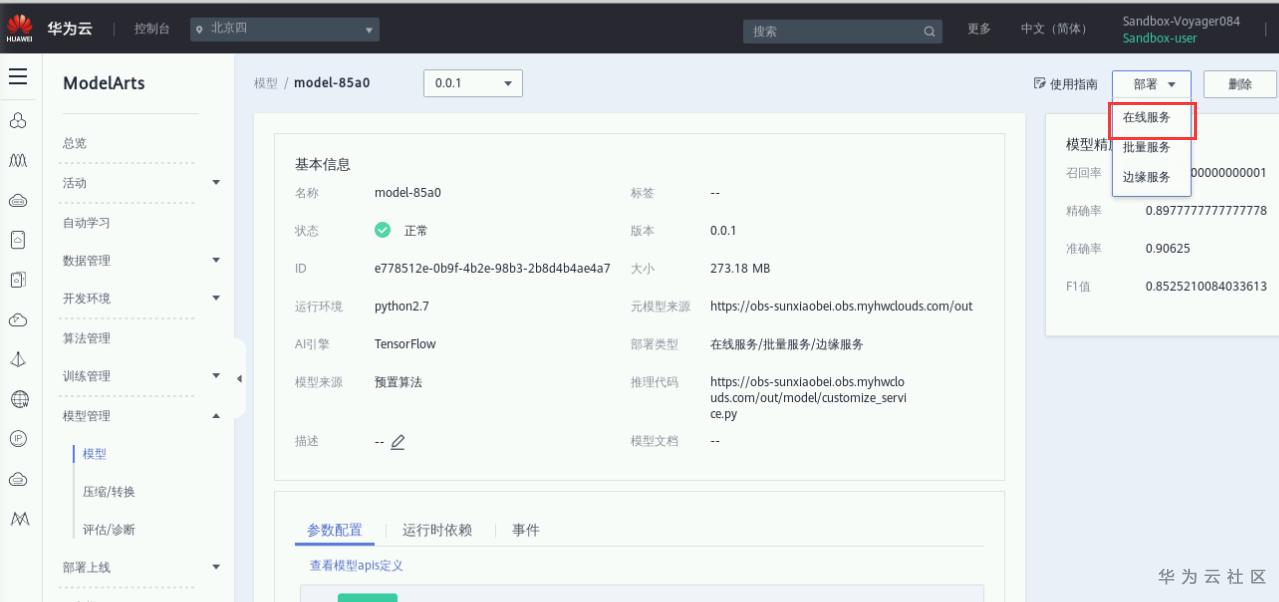Open 自动学习 in the sidebar

87,223
